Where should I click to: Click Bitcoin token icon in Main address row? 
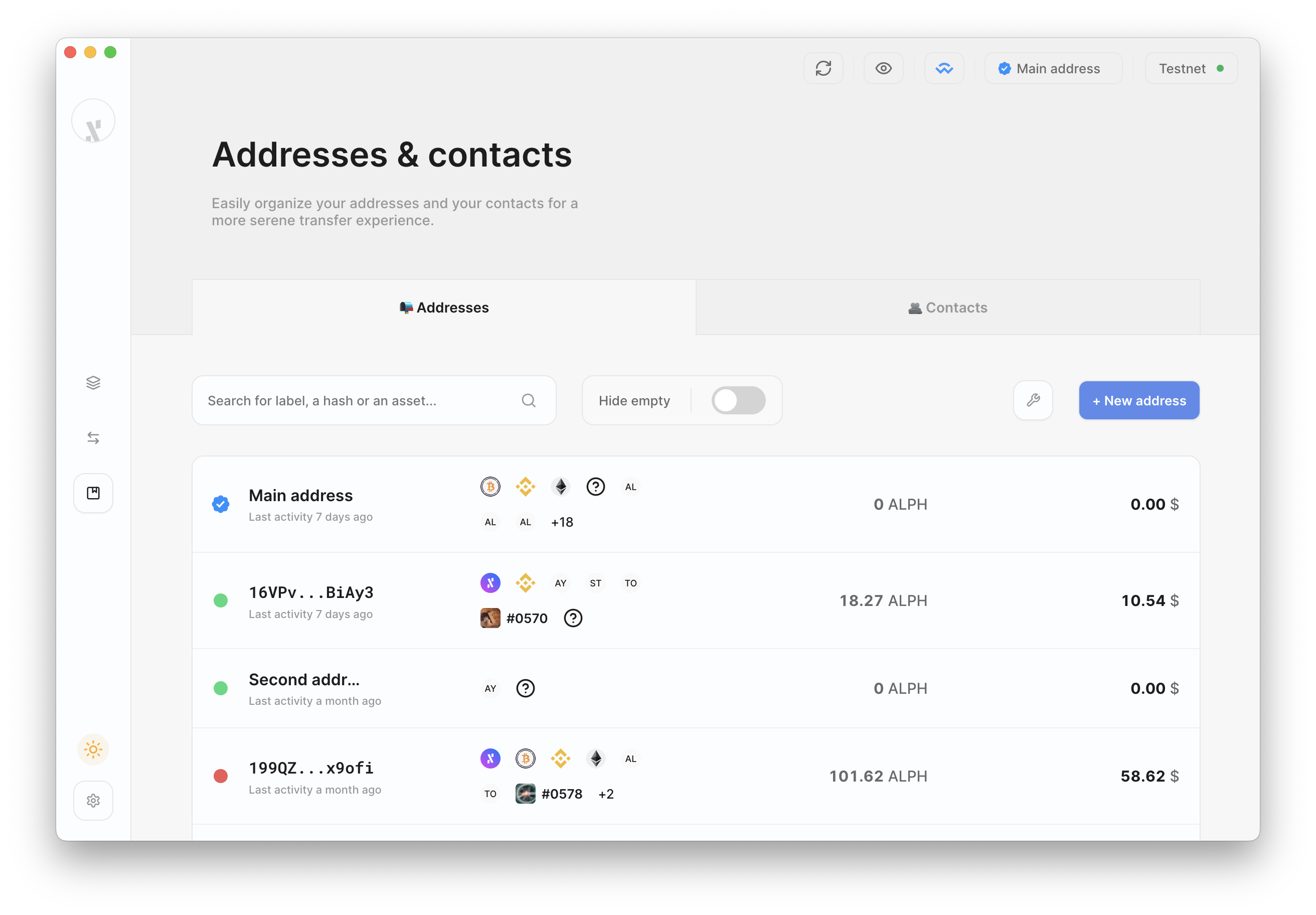click(490, 487)
